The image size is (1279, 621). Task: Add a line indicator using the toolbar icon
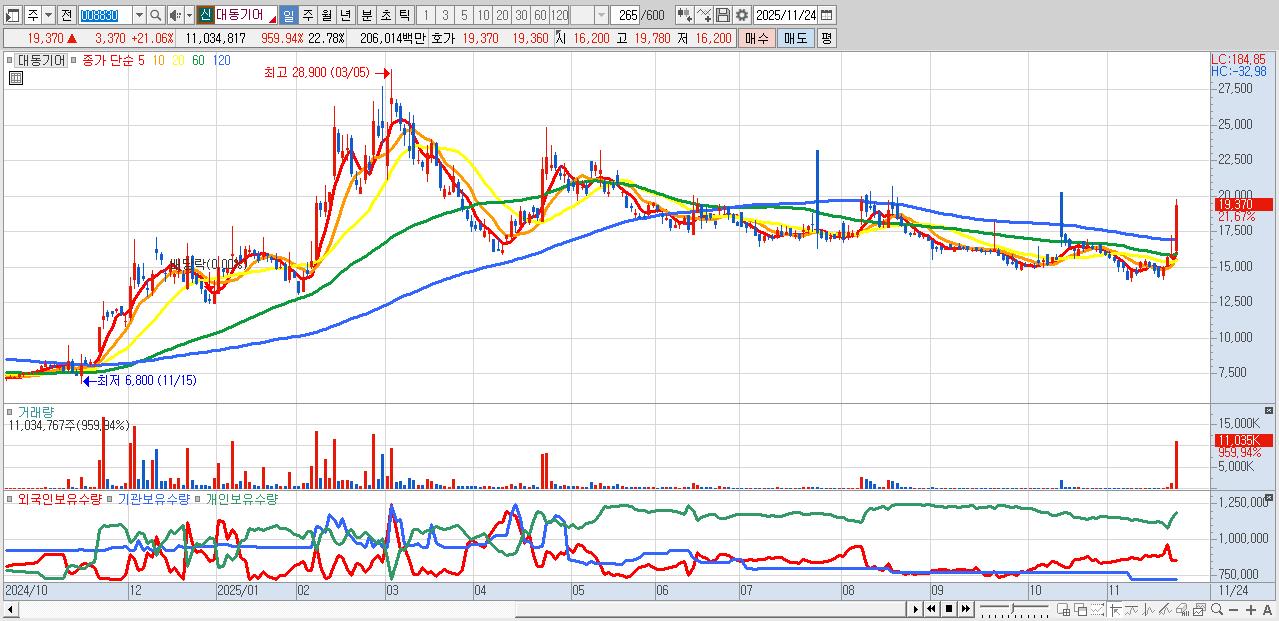click(x=703, y=15)
